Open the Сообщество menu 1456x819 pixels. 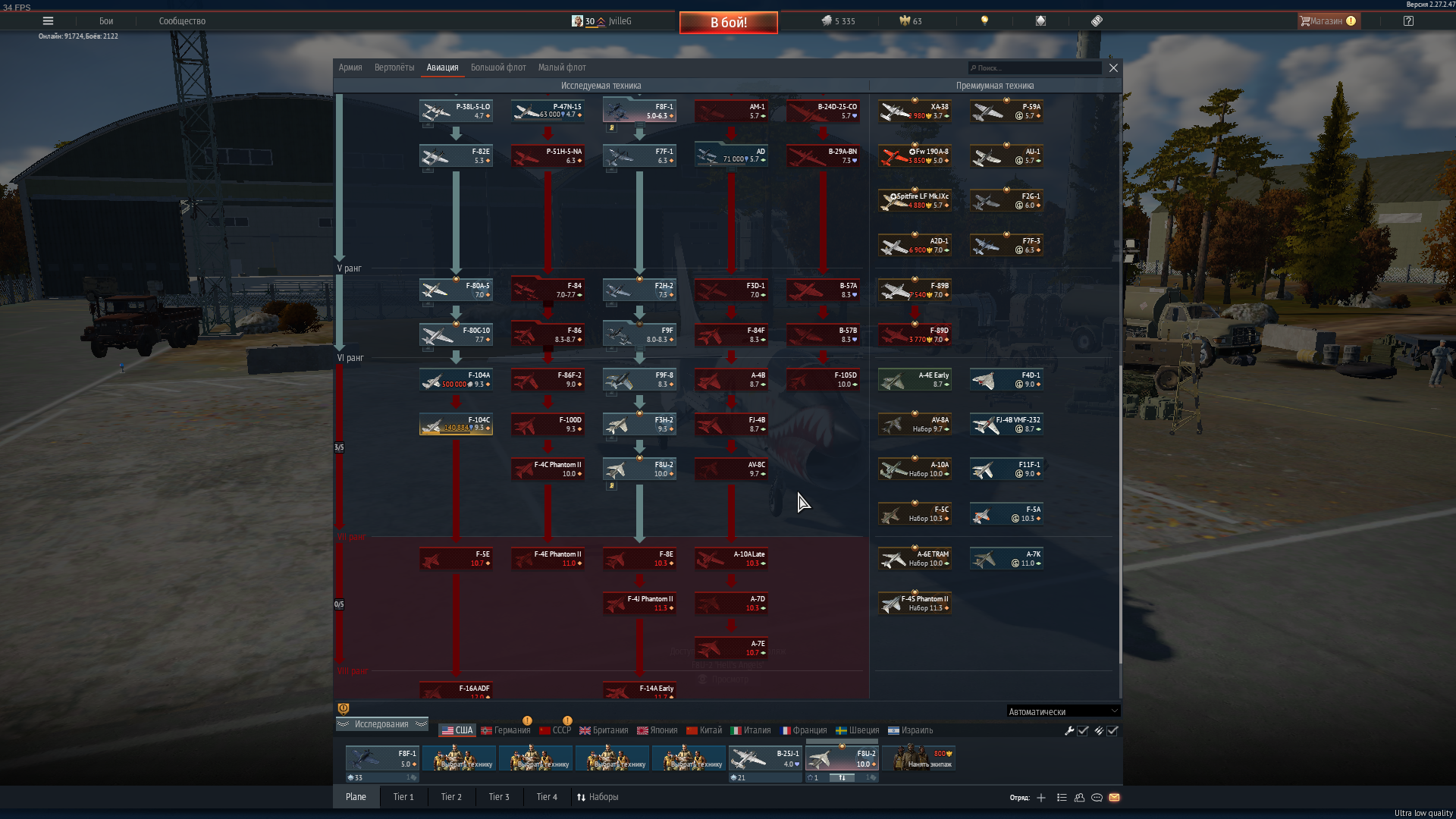click(x=182, y=21)
